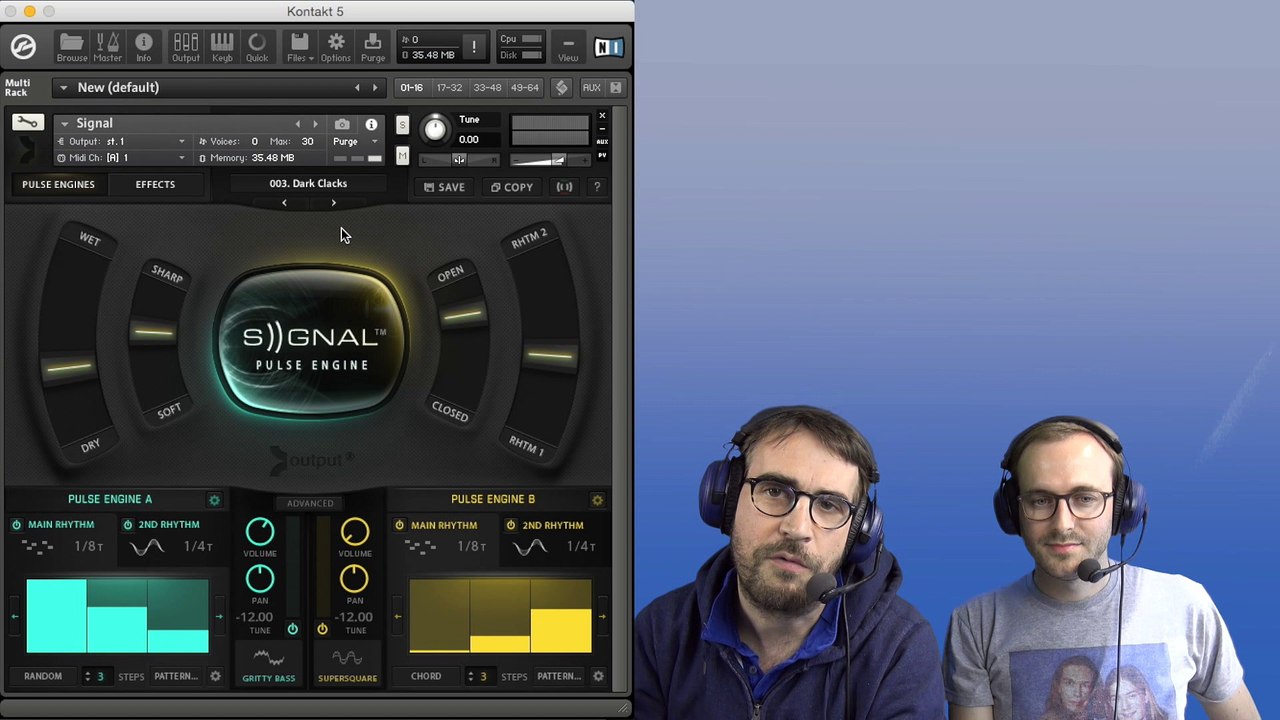Viewport: 1280px width, 720px height.
Task: Solo the Signal instrument
Action: 402,125
